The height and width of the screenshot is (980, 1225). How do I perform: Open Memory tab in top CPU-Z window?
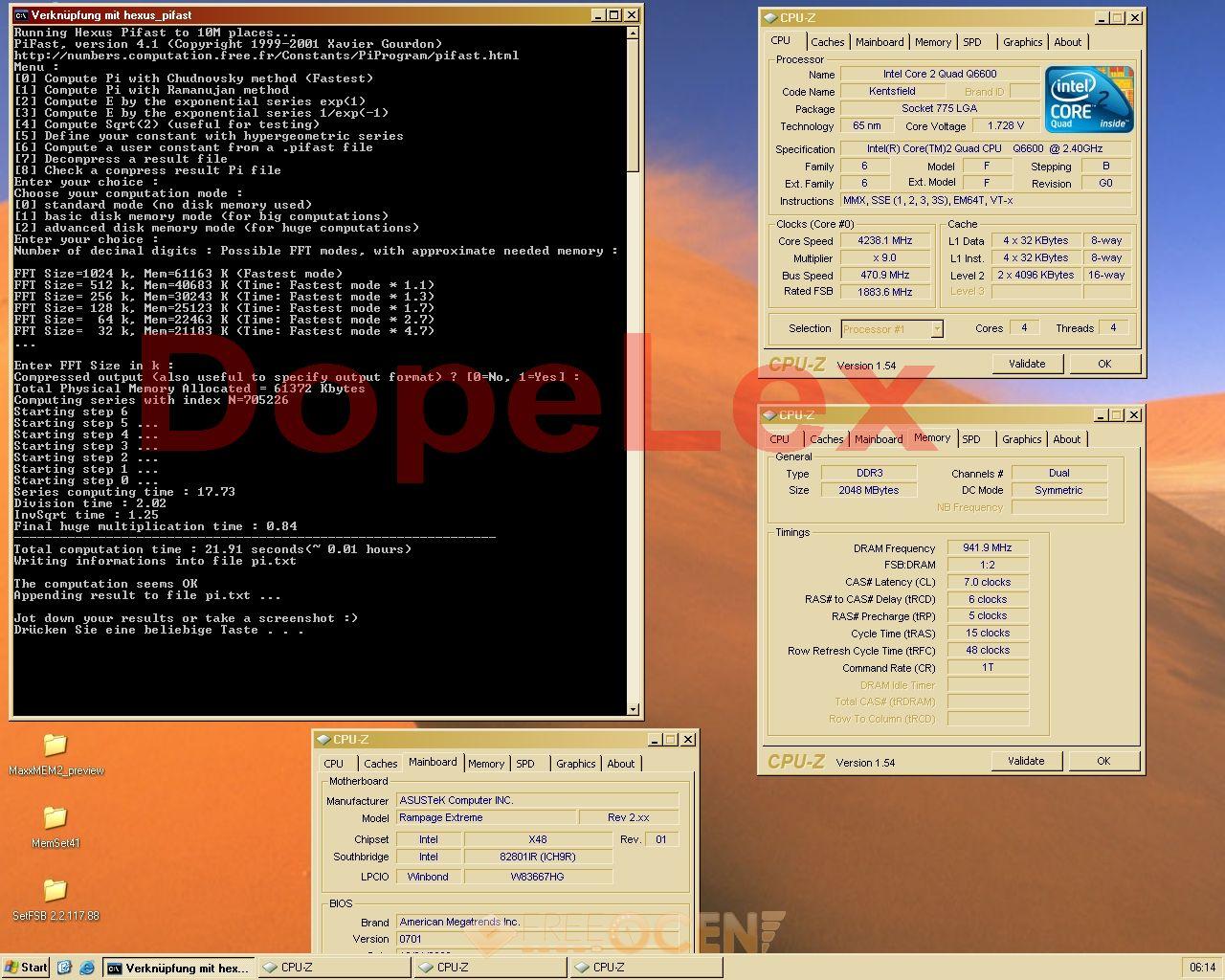(933, 42)
